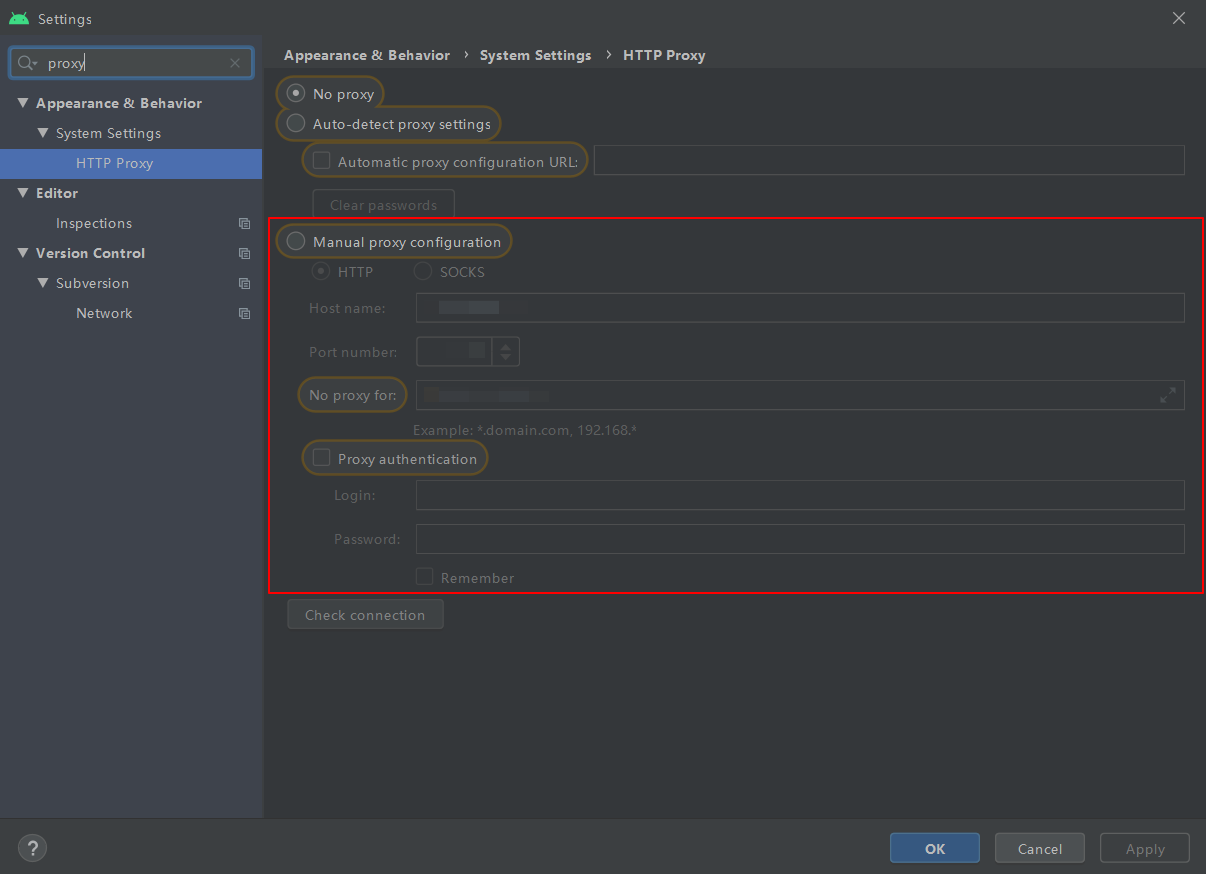1206x874 pixels.
Task: Click the Check connection button
Action: click(x=365, y=614)
